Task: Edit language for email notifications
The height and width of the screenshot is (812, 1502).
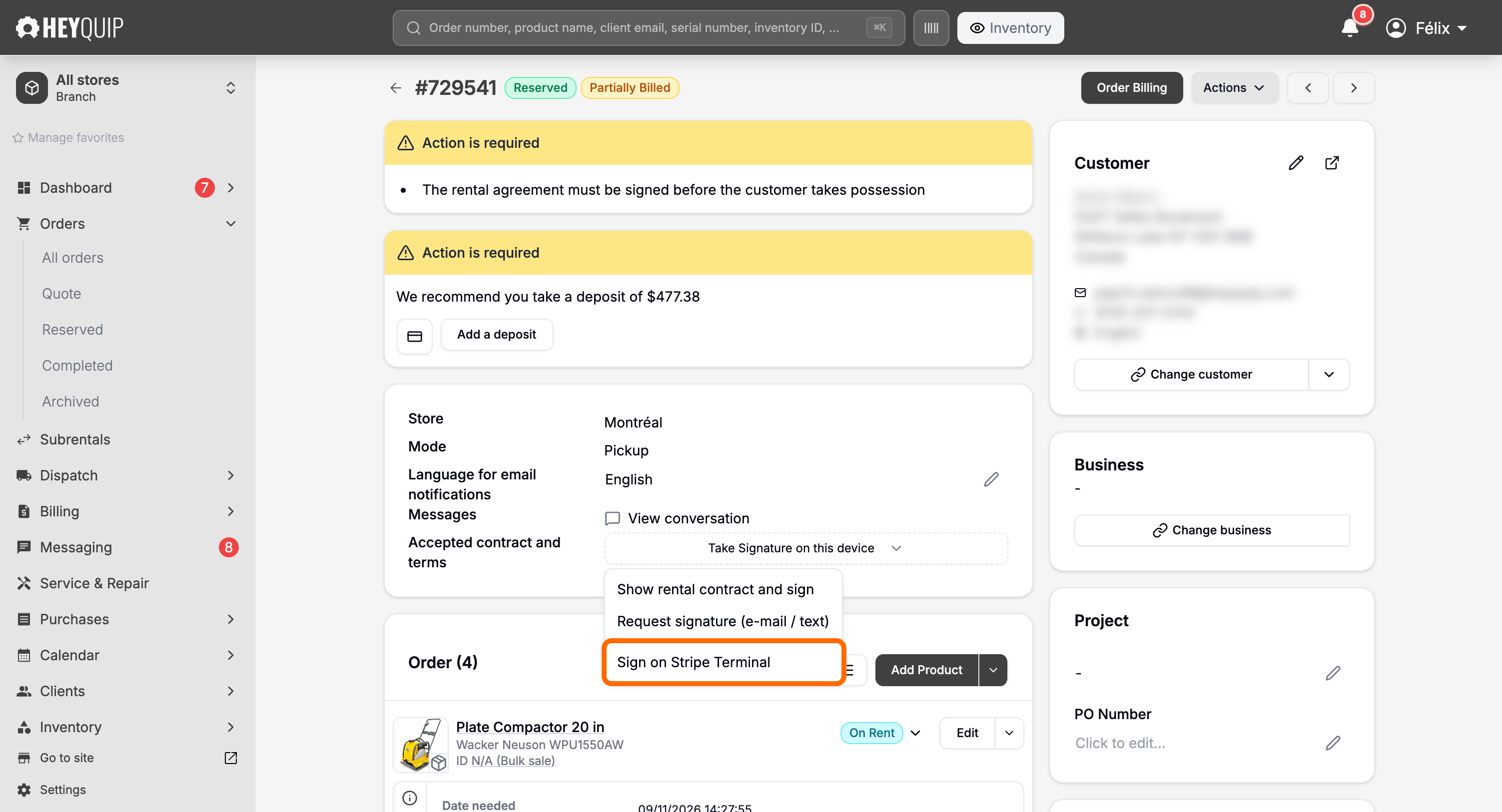Action: (x=991, y=479)
